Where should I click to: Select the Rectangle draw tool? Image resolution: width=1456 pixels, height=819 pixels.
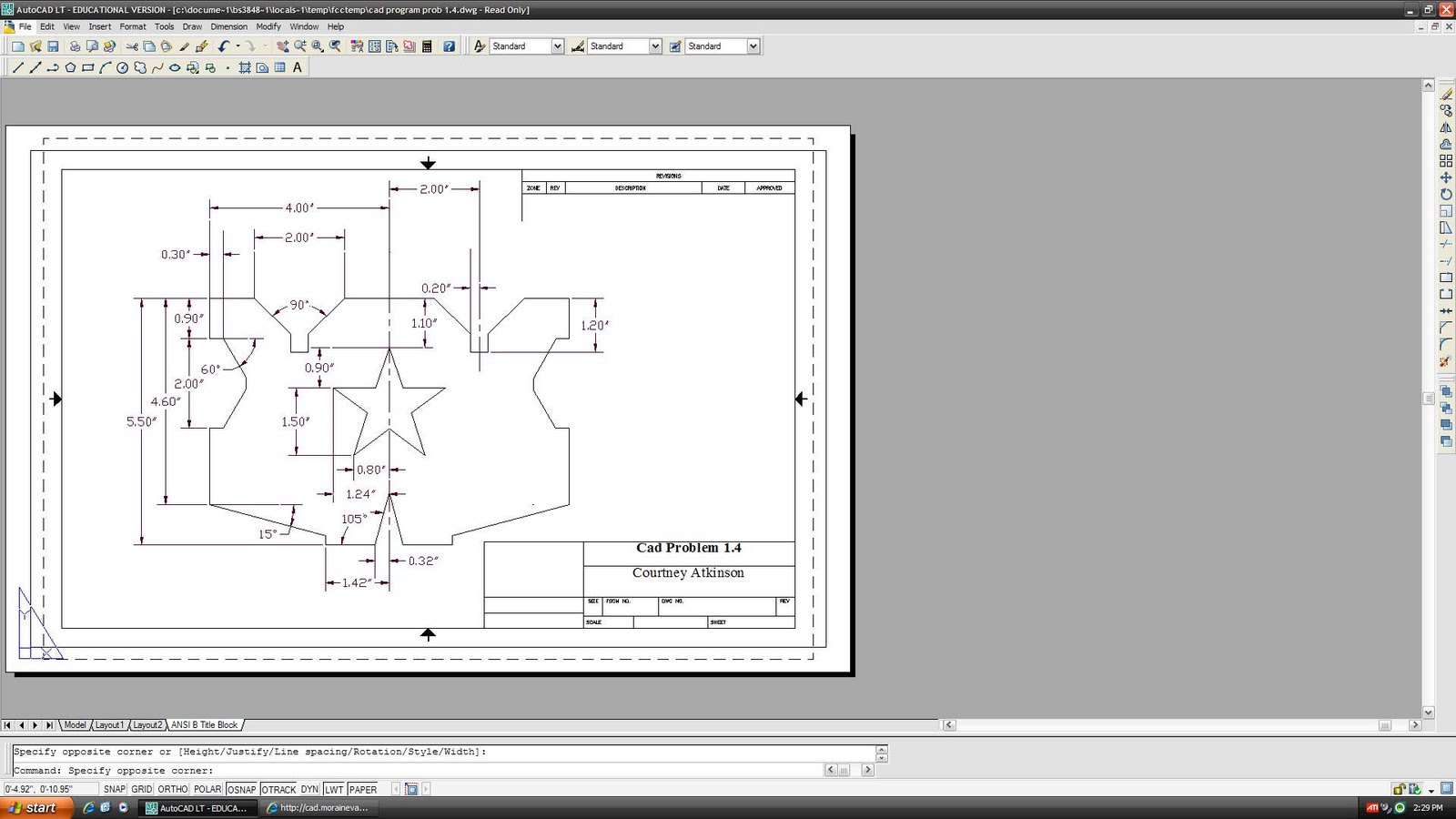(87, 66)
